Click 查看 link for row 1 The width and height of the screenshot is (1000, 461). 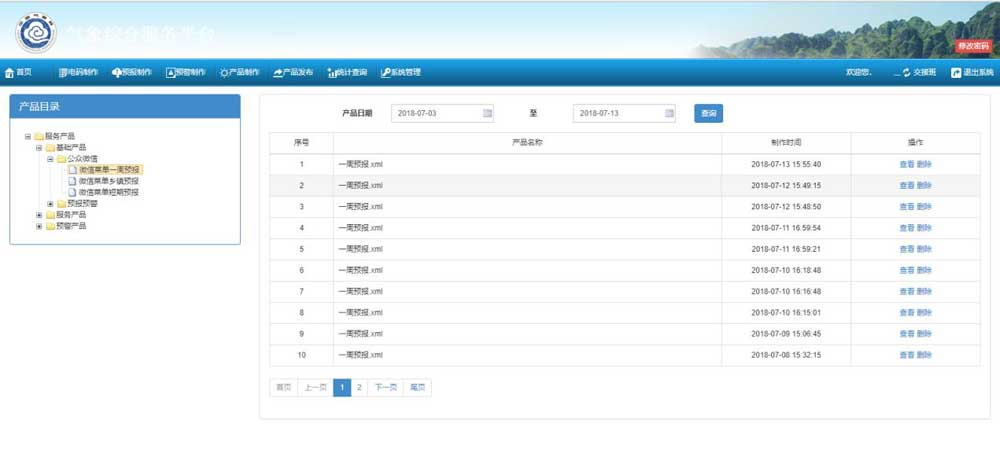pyautogui.click(x=906, y=164)
